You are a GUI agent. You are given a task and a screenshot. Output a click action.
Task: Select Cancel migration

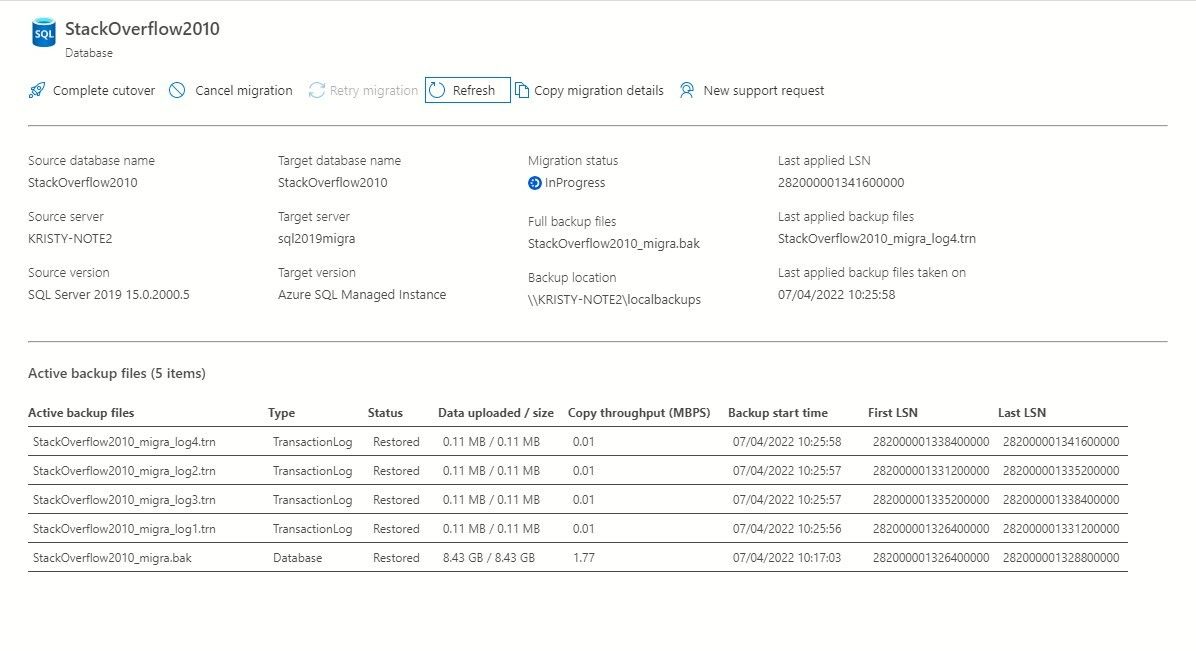[x=231, y=90]
